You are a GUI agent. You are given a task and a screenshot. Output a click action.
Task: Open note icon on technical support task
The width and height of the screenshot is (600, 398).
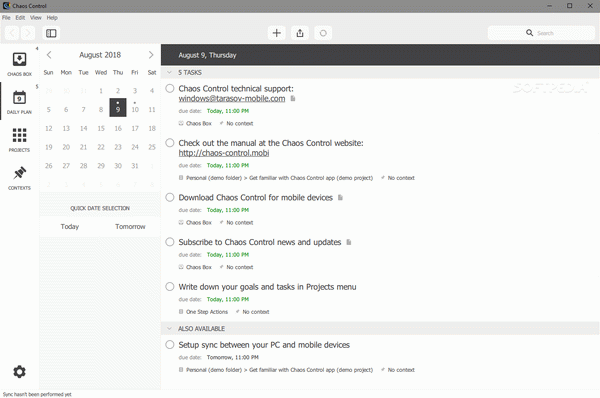[293, 99]
